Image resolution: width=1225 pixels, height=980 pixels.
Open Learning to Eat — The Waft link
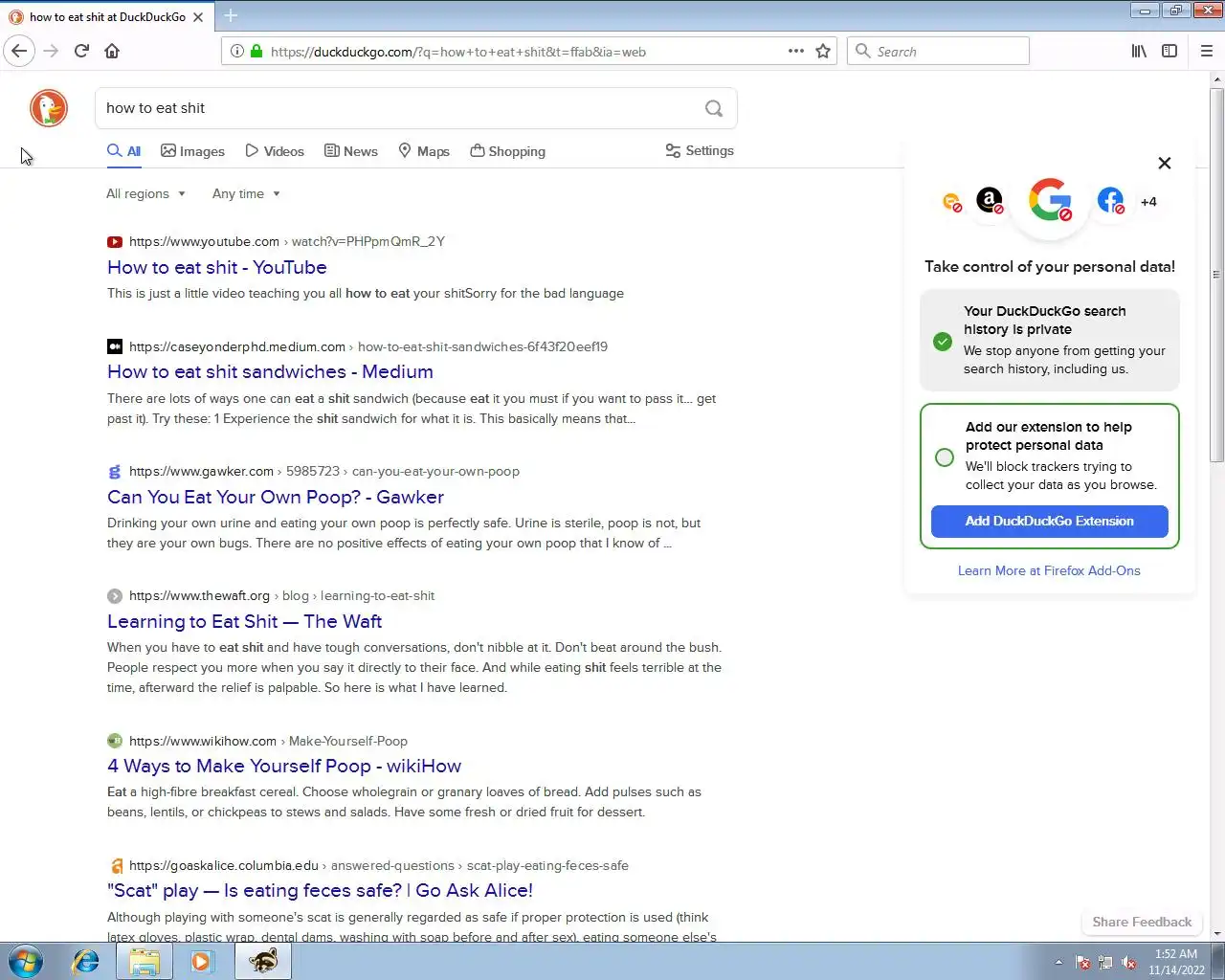244,622
